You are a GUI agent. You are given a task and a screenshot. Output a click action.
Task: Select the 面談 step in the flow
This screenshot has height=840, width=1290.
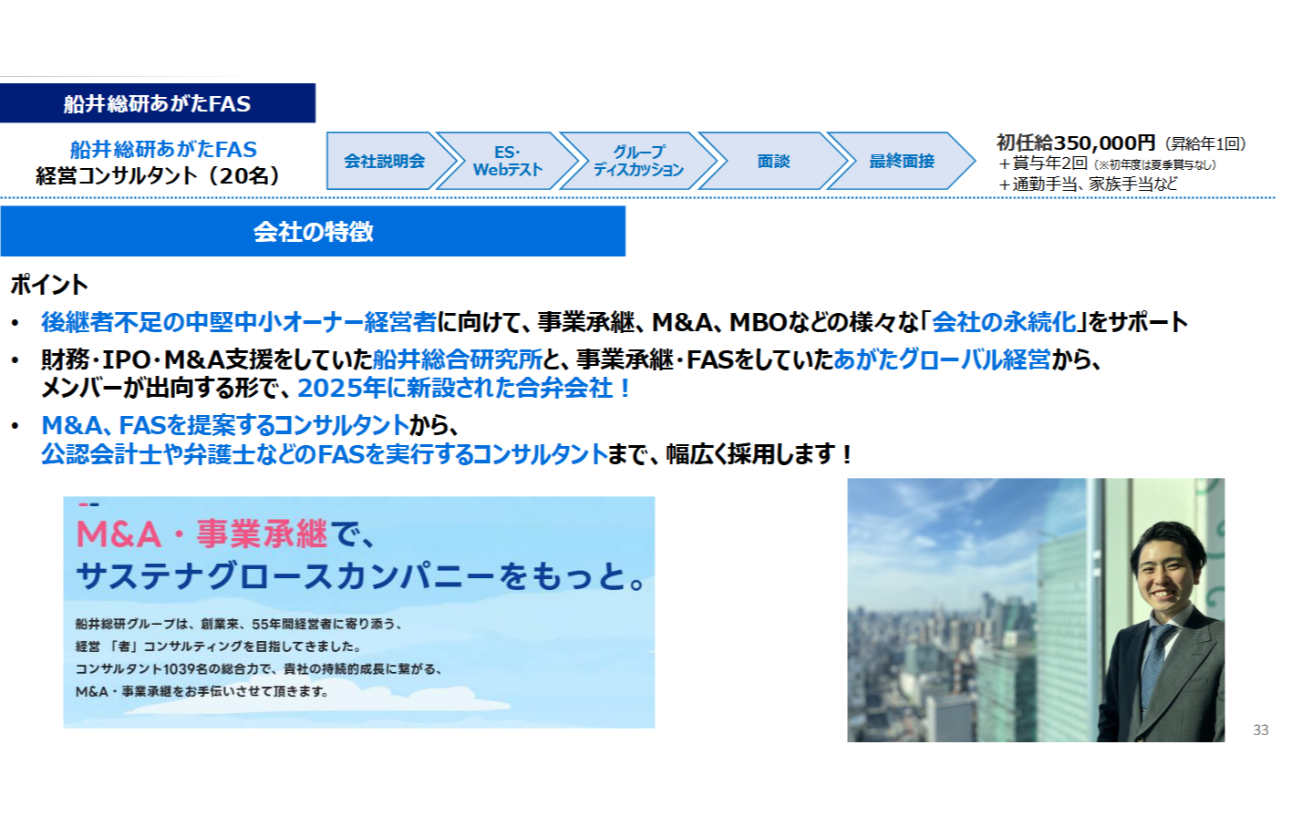click(x=772, y=161)
